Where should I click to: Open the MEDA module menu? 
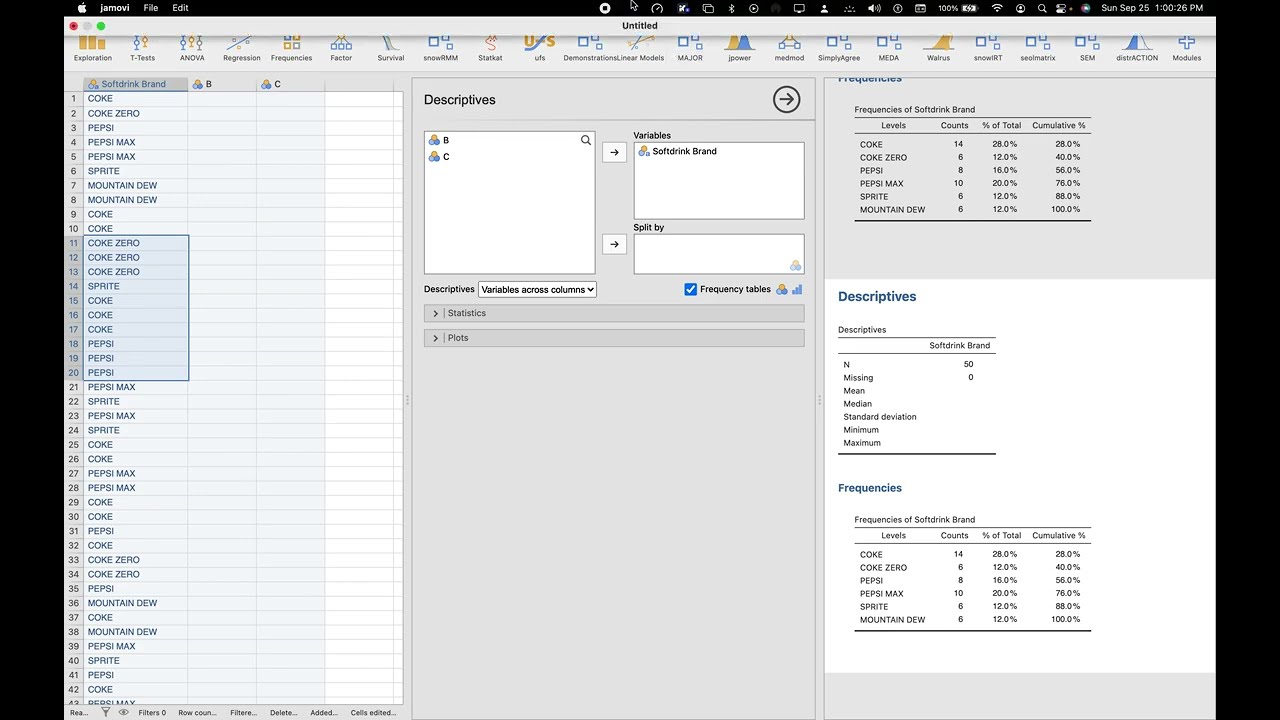pyautogui.click(x=888, y=49)
